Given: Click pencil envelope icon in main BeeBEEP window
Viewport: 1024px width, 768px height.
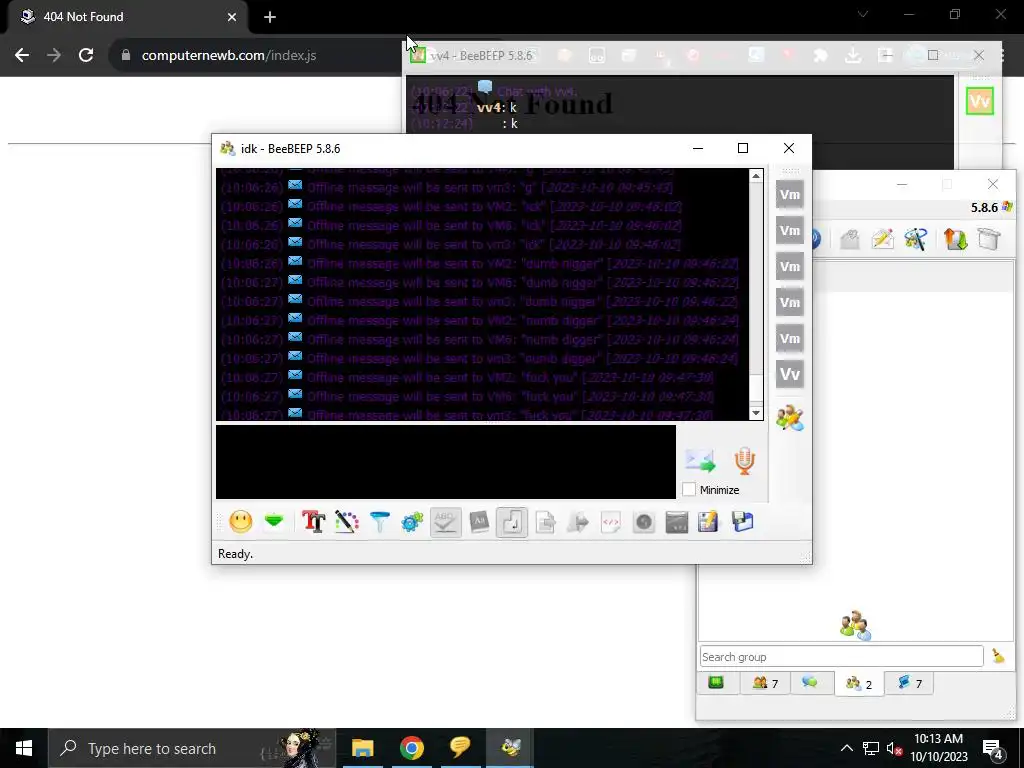Looking at the screenshot, I should click(x=882, y=239).
